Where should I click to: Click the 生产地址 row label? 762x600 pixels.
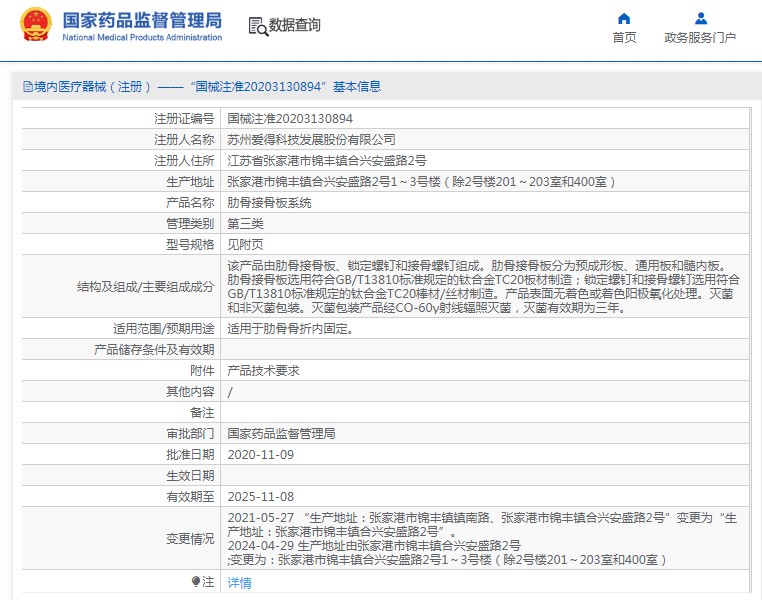(x=190, y=182)
